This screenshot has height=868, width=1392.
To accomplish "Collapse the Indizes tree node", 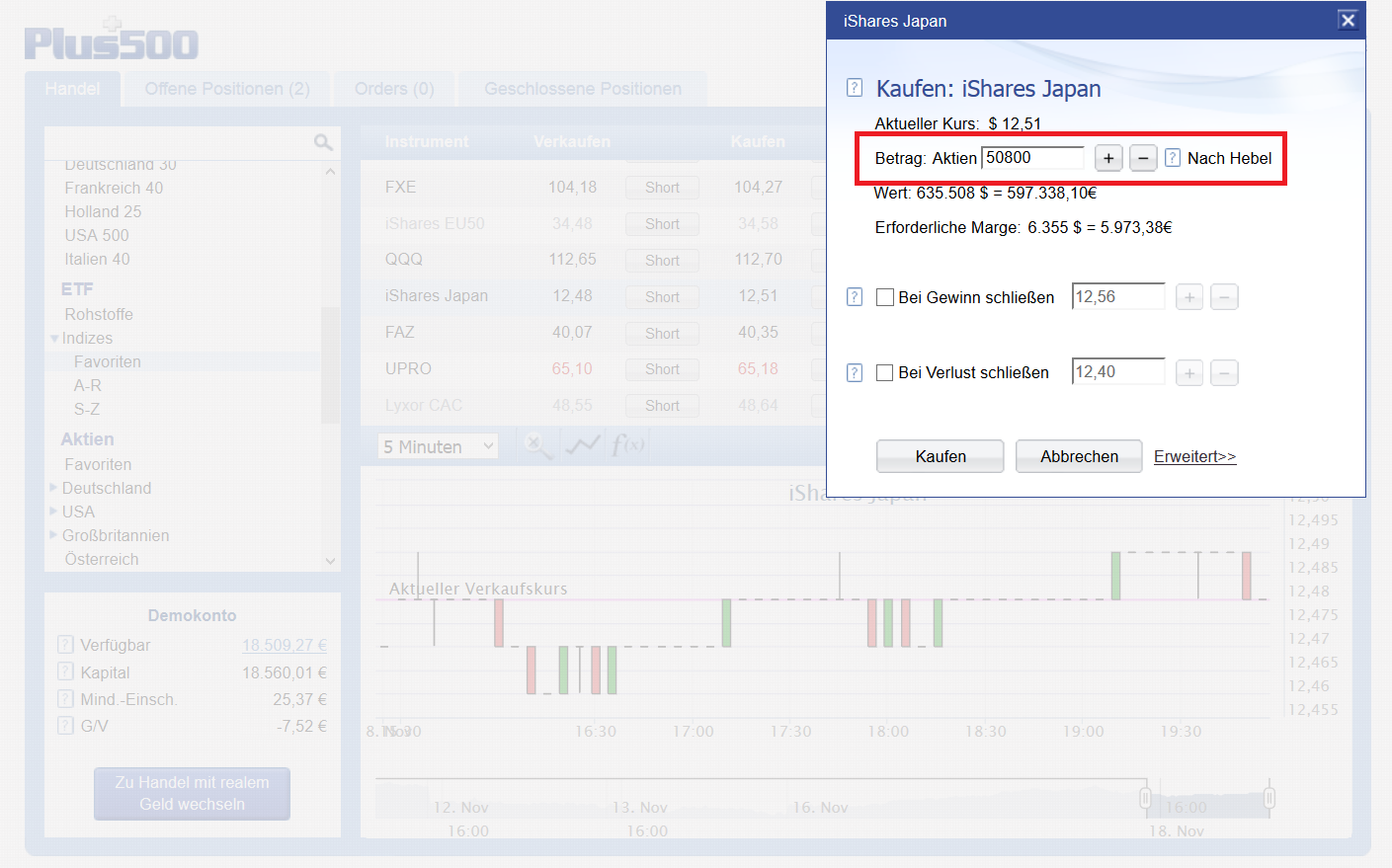I will pyautogui.click(x=54, y=339).
